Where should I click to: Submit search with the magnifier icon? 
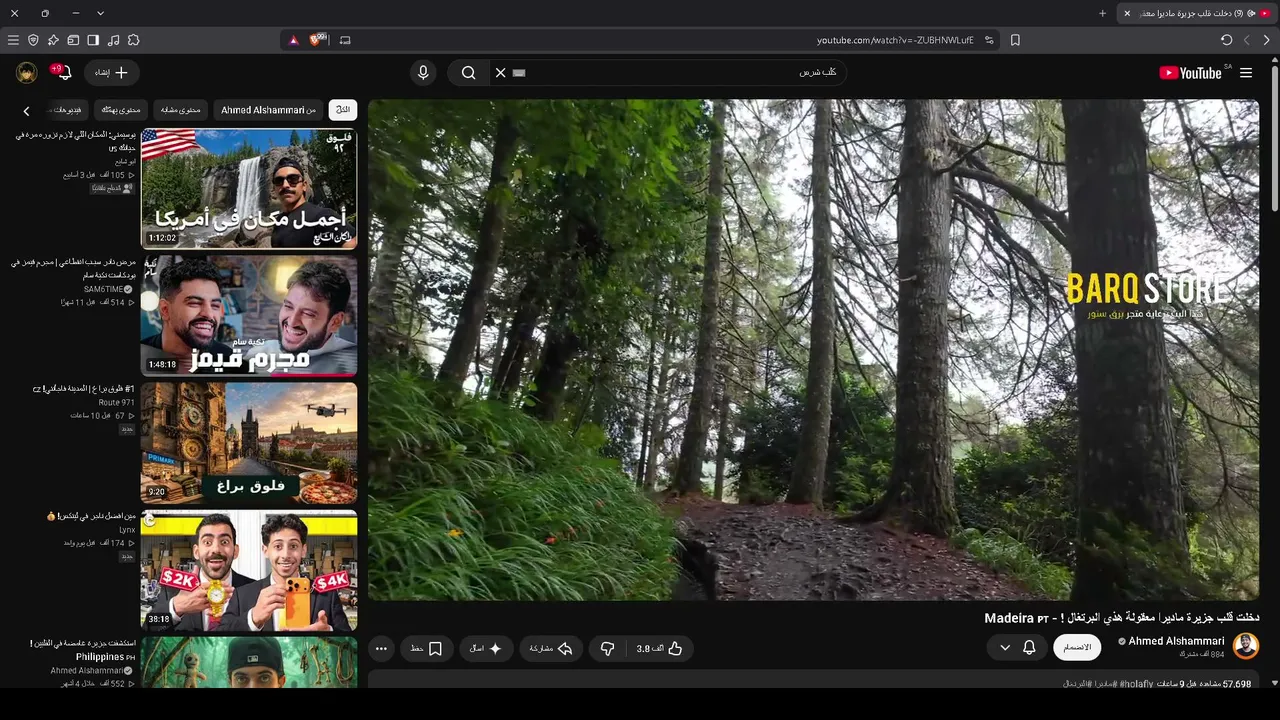click(x=468, y=73)
